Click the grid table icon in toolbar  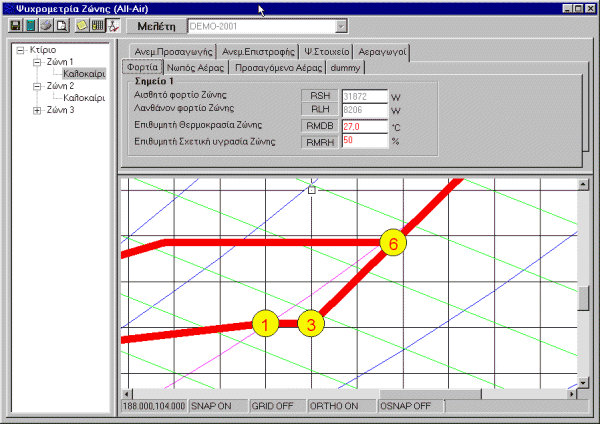[x=96, y=24]
